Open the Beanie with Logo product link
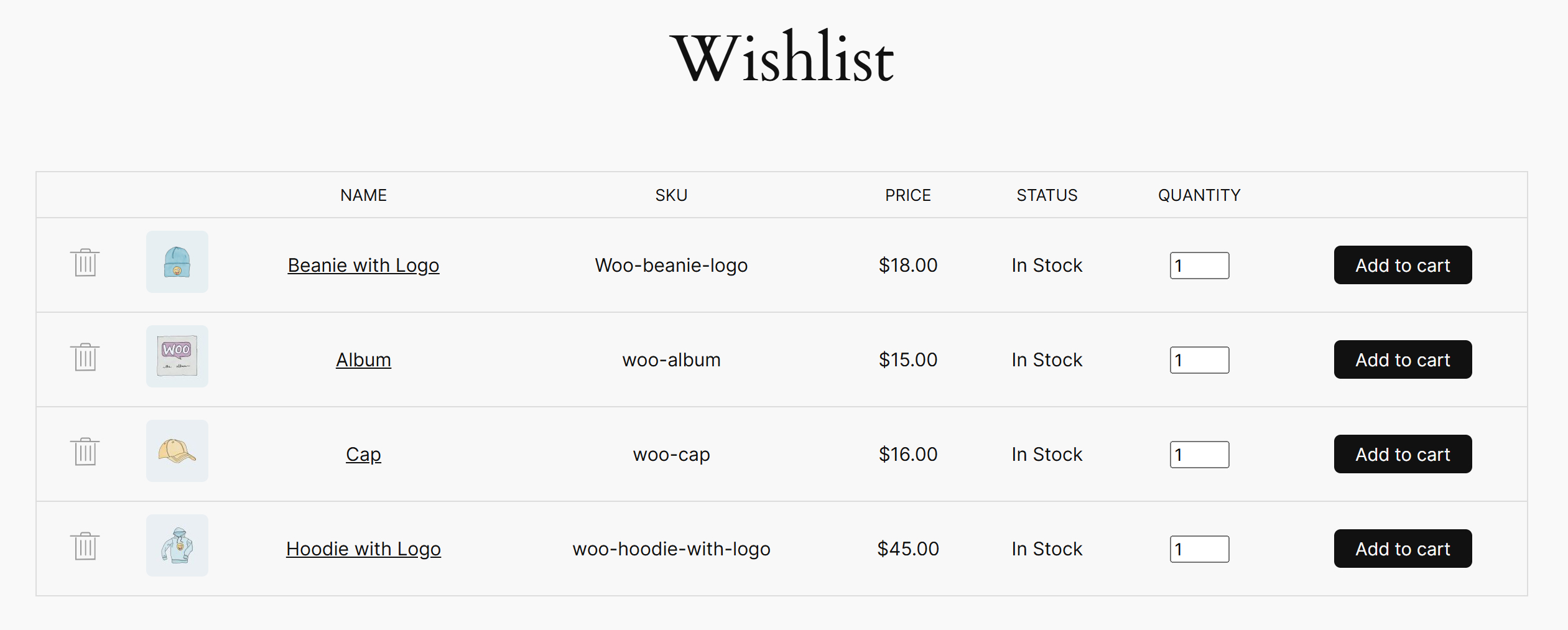 [x=363, y=266]
